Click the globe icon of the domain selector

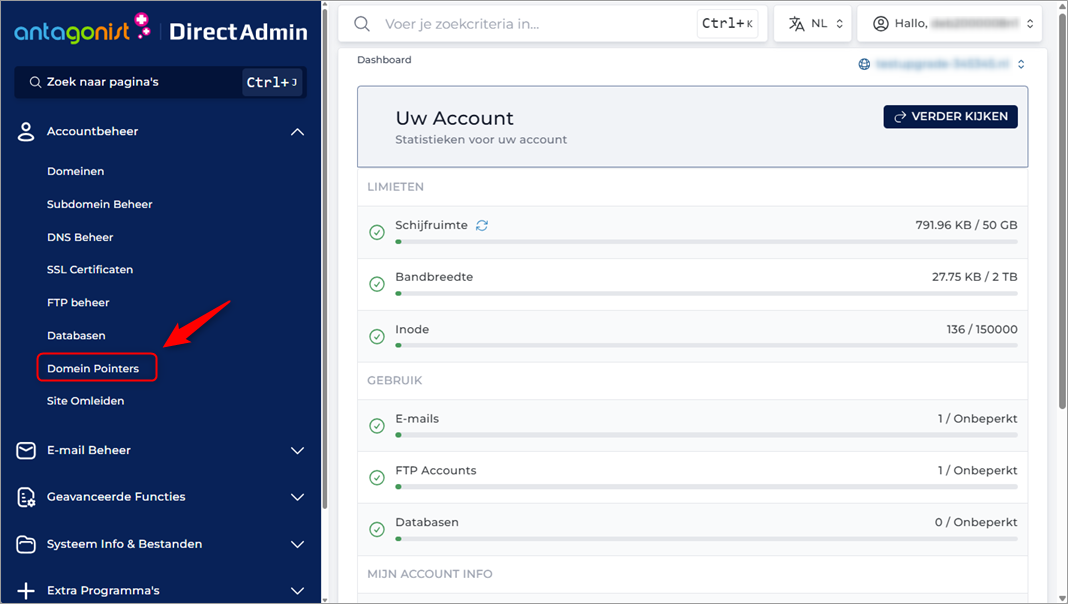(x=864, y=64)
